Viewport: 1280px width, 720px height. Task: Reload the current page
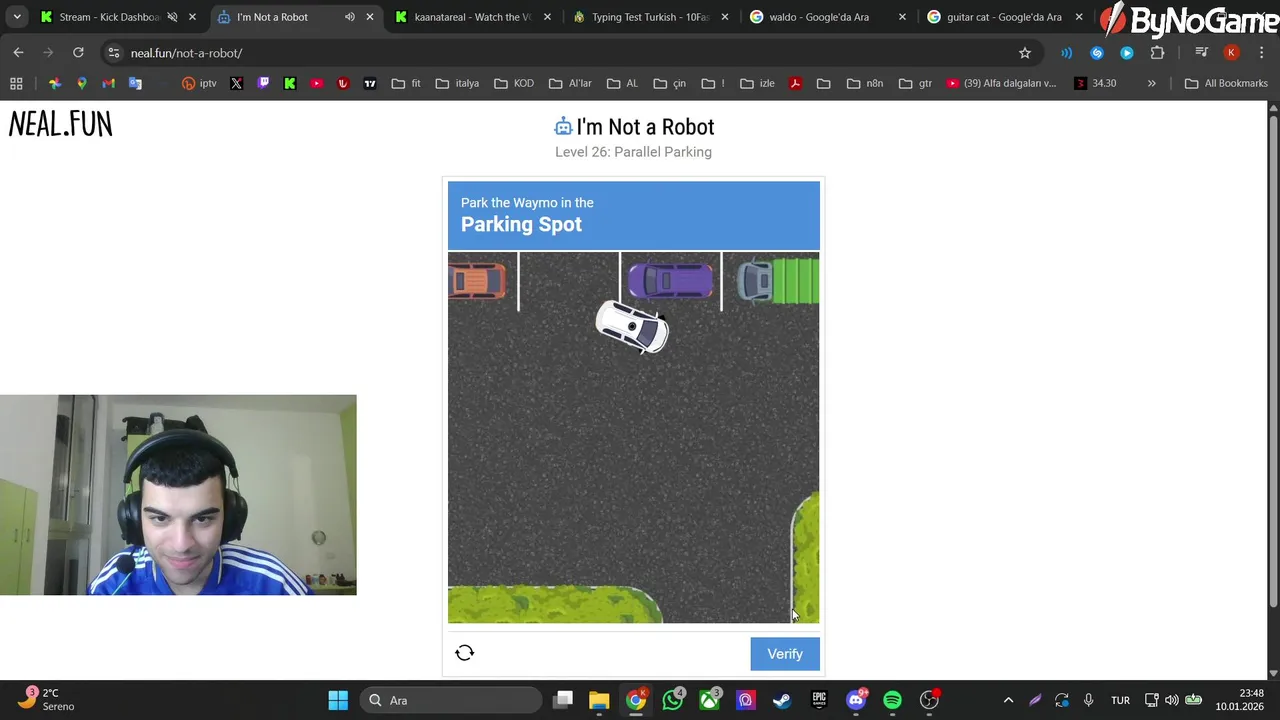coord(78,53)
